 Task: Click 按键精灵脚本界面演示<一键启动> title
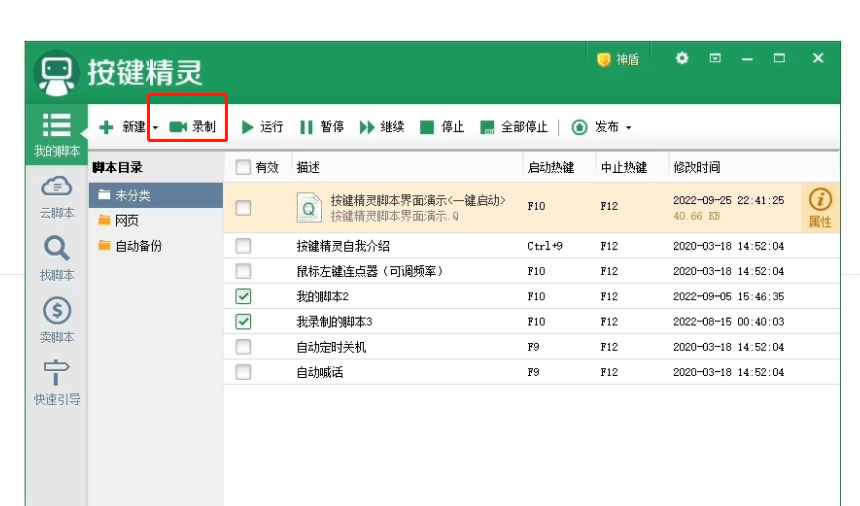tap(418, 200)
